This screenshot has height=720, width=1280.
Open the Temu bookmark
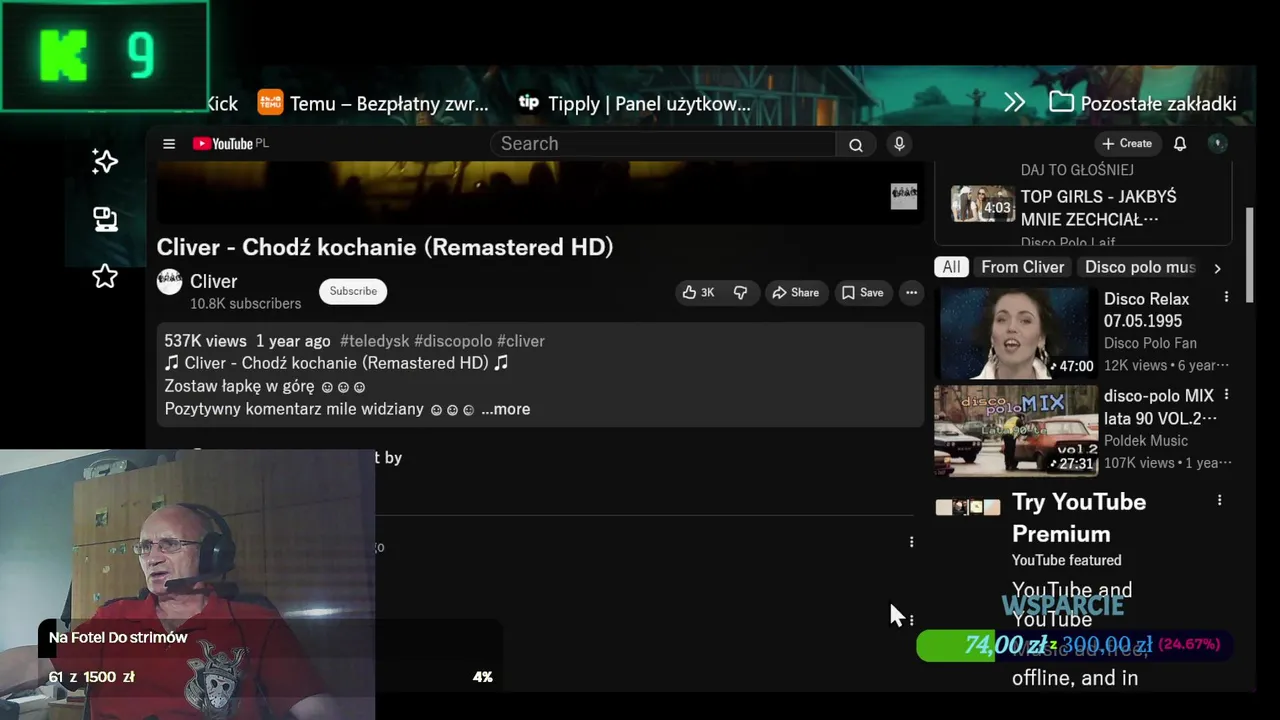(373, 103)
